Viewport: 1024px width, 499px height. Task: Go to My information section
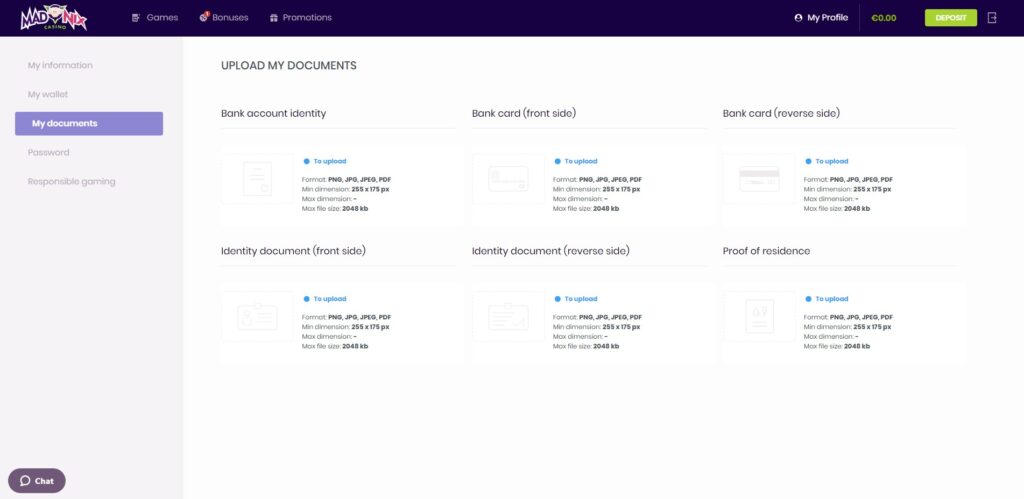[60, 65]
